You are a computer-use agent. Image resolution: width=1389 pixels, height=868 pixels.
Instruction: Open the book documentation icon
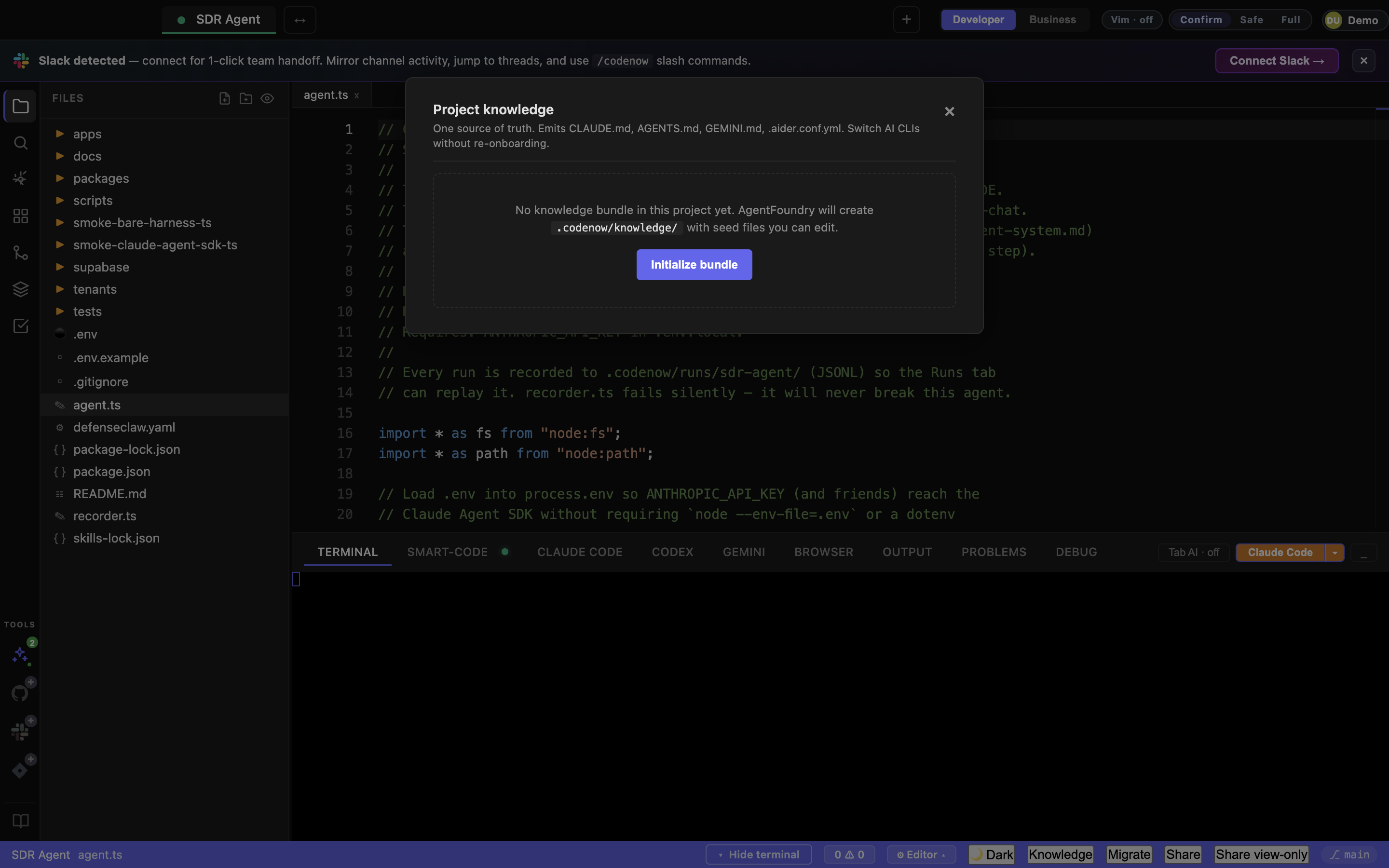click(20, 821)
